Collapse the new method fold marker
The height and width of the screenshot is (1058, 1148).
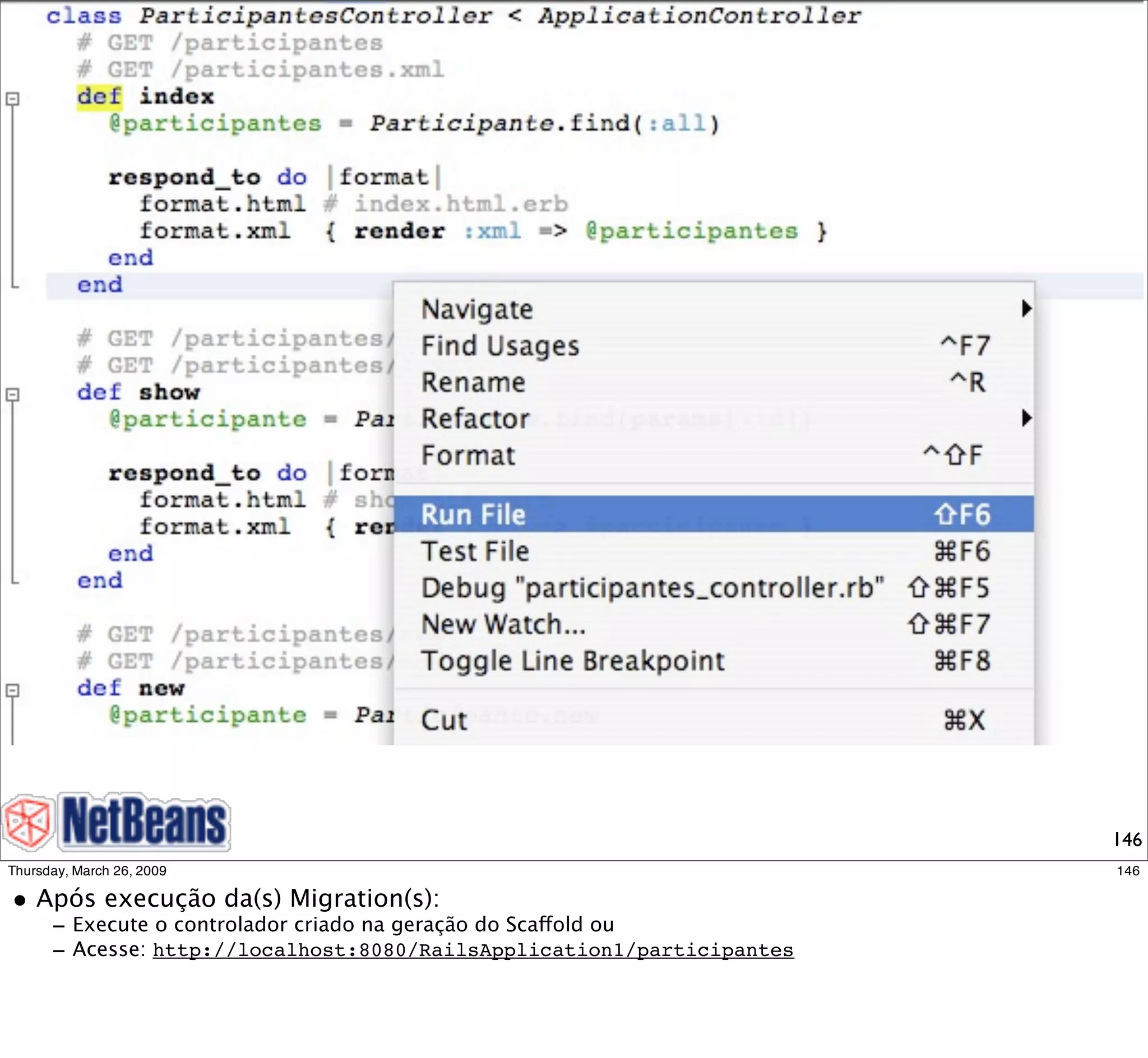coord(12,690)
